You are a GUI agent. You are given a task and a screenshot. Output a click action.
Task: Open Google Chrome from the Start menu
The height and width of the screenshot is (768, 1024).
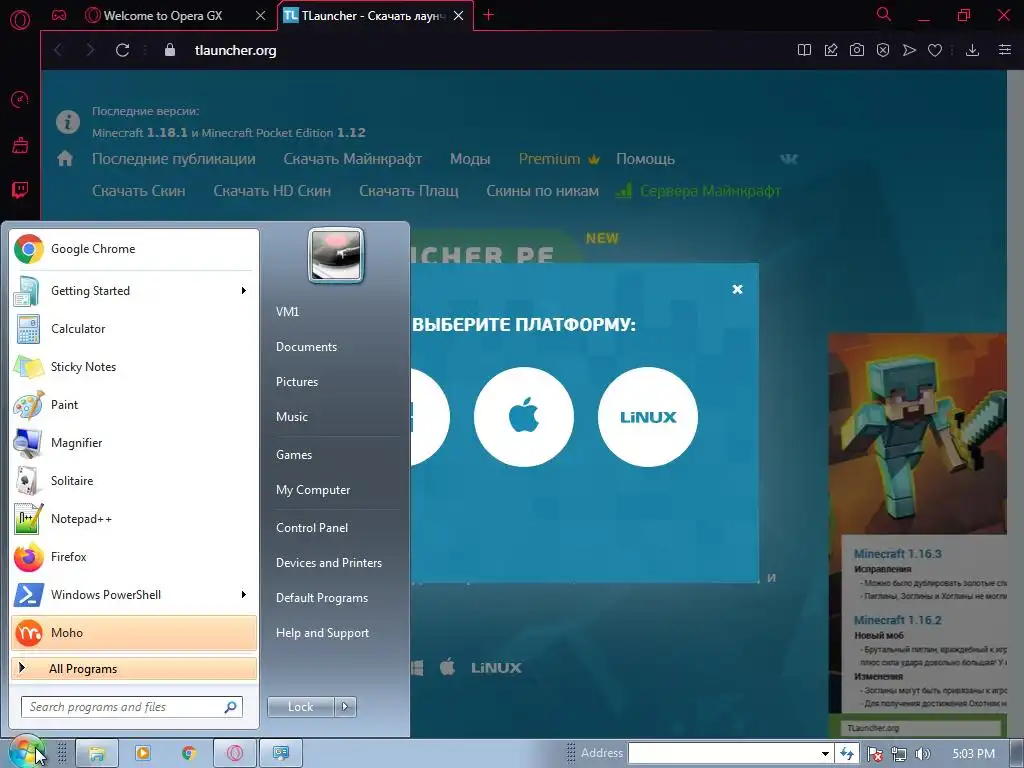[x=134, y=249]
